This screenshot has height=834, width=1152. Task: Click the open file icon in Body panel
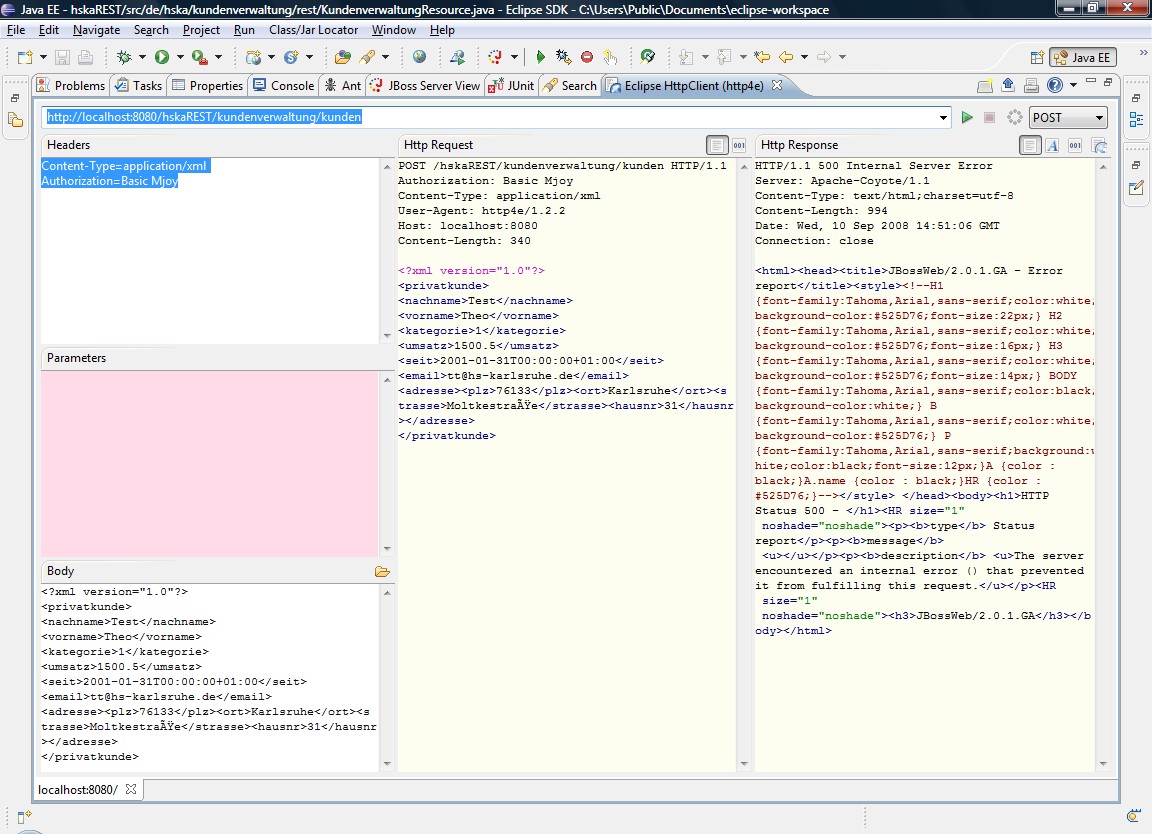click(x=381, y=572)
